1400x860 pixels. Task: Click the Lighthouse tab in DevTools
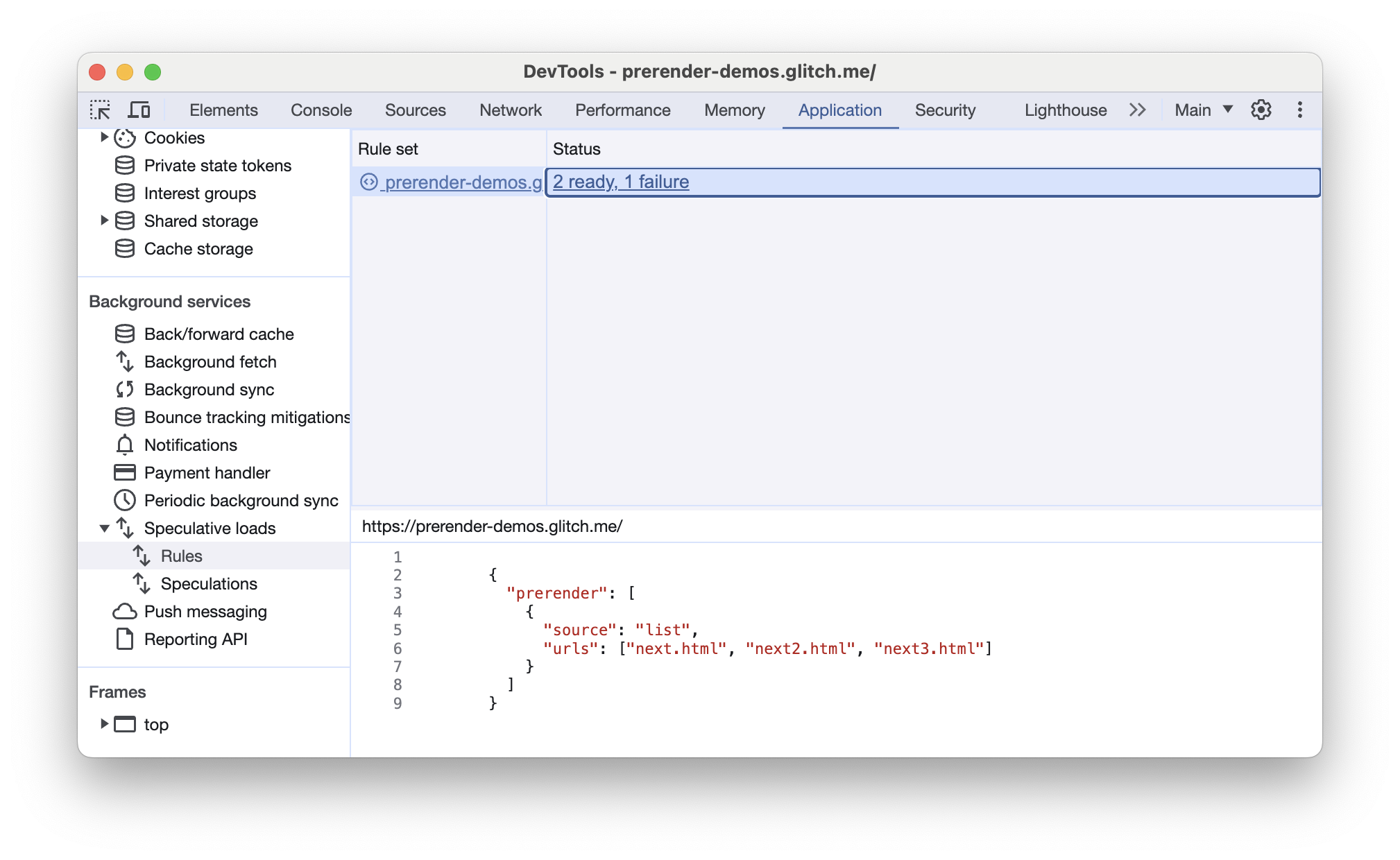point(1065,109)
